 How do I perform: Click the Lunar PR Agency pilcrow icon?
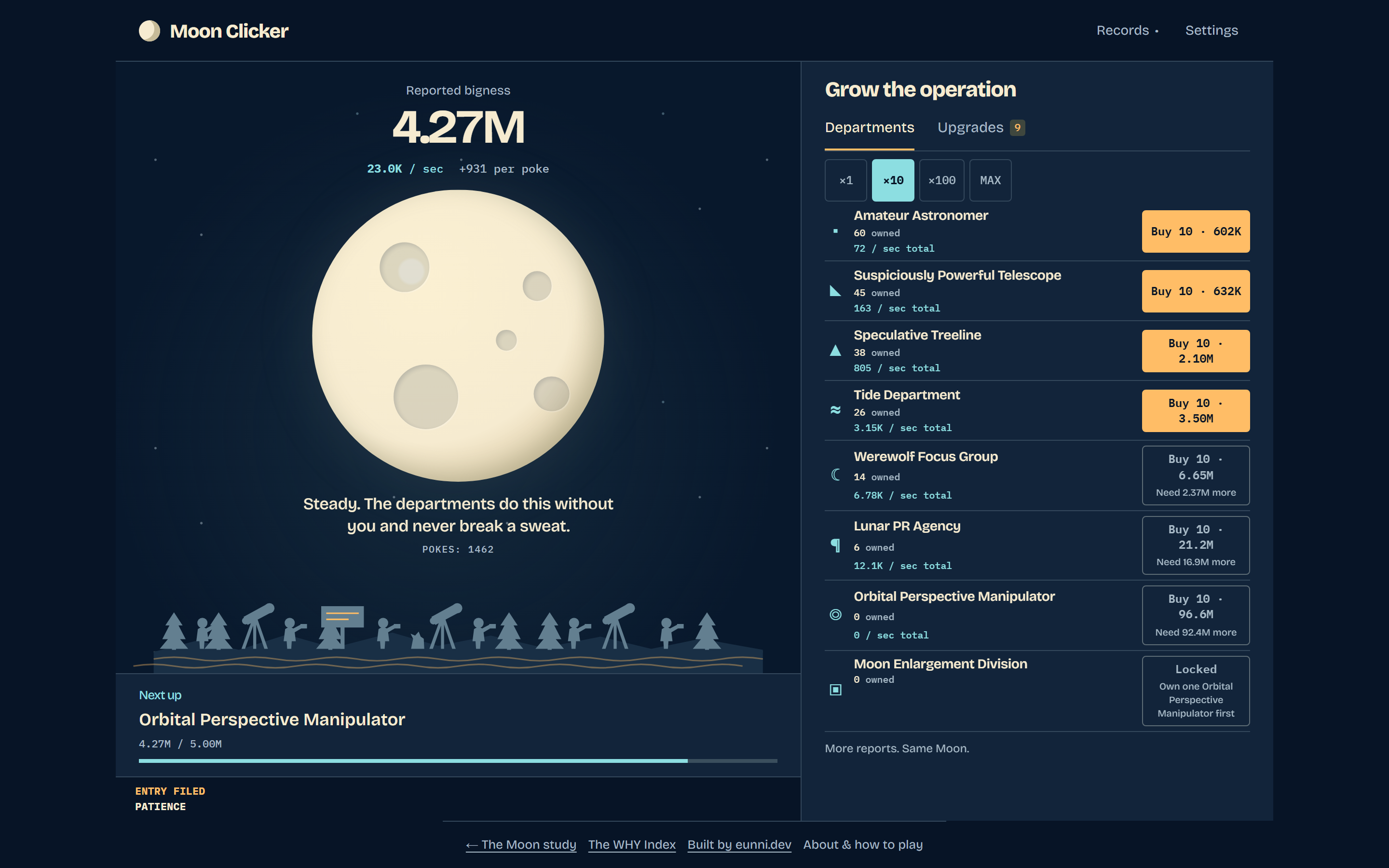pyautogui.click(x=836, y=545)
